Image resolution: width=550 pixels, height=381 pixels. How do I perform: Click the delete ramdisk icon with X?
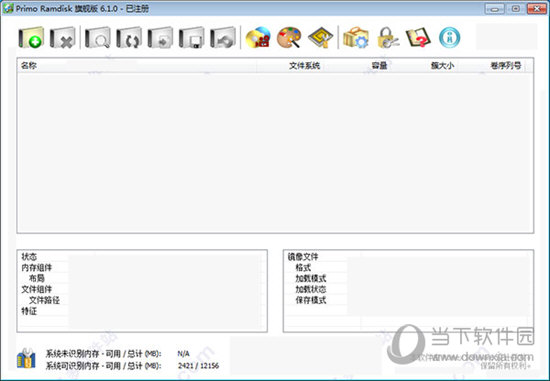pyautogui.click(x=62, y=38)
